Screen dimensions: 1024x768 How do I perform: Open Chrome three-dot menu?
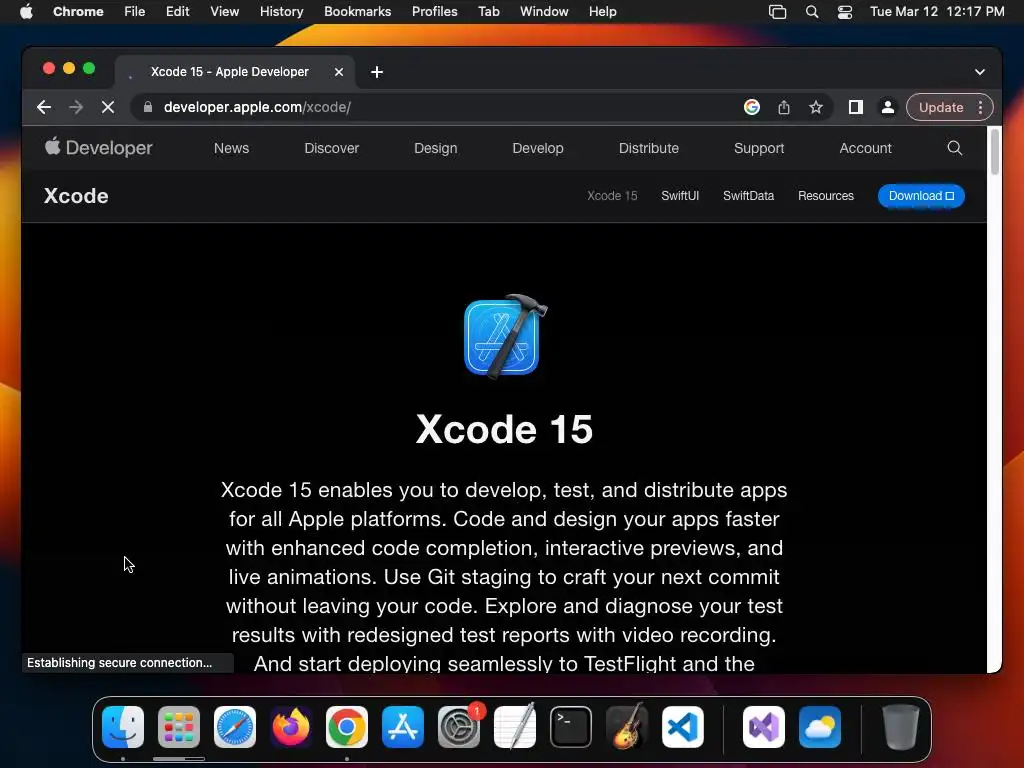[x=980, y=107]
